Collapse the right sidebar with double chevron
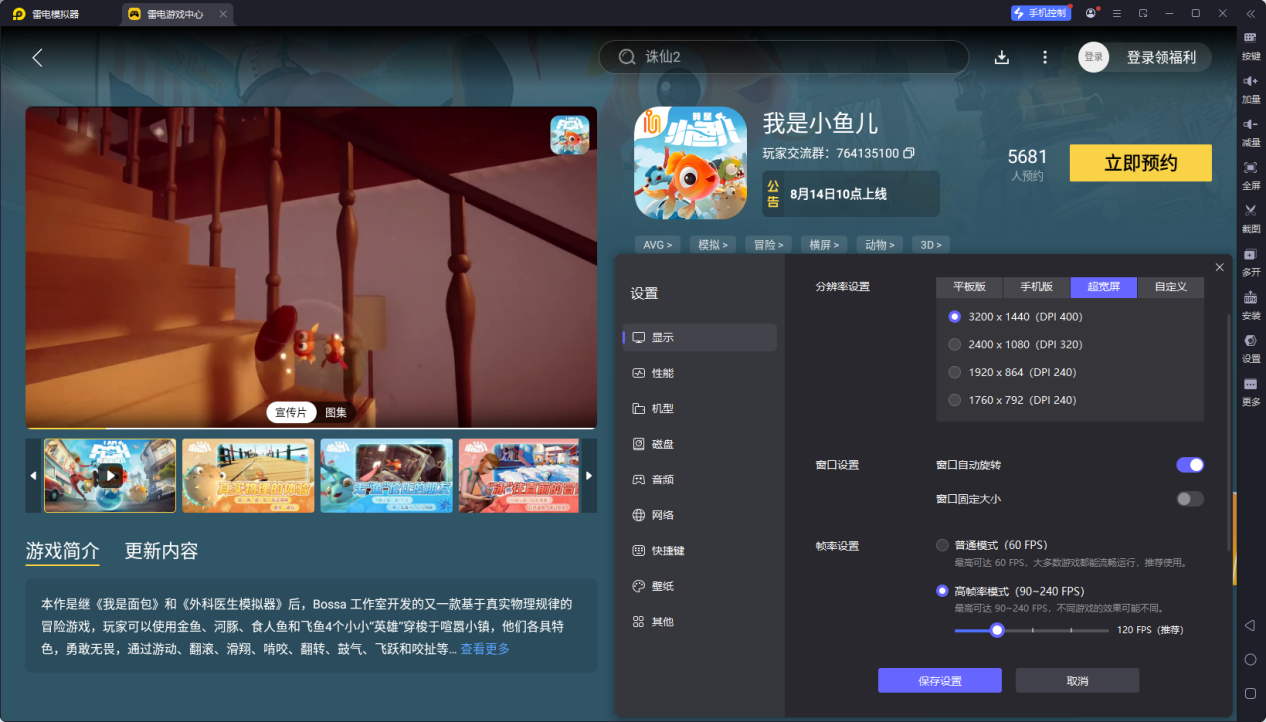 1250,13
